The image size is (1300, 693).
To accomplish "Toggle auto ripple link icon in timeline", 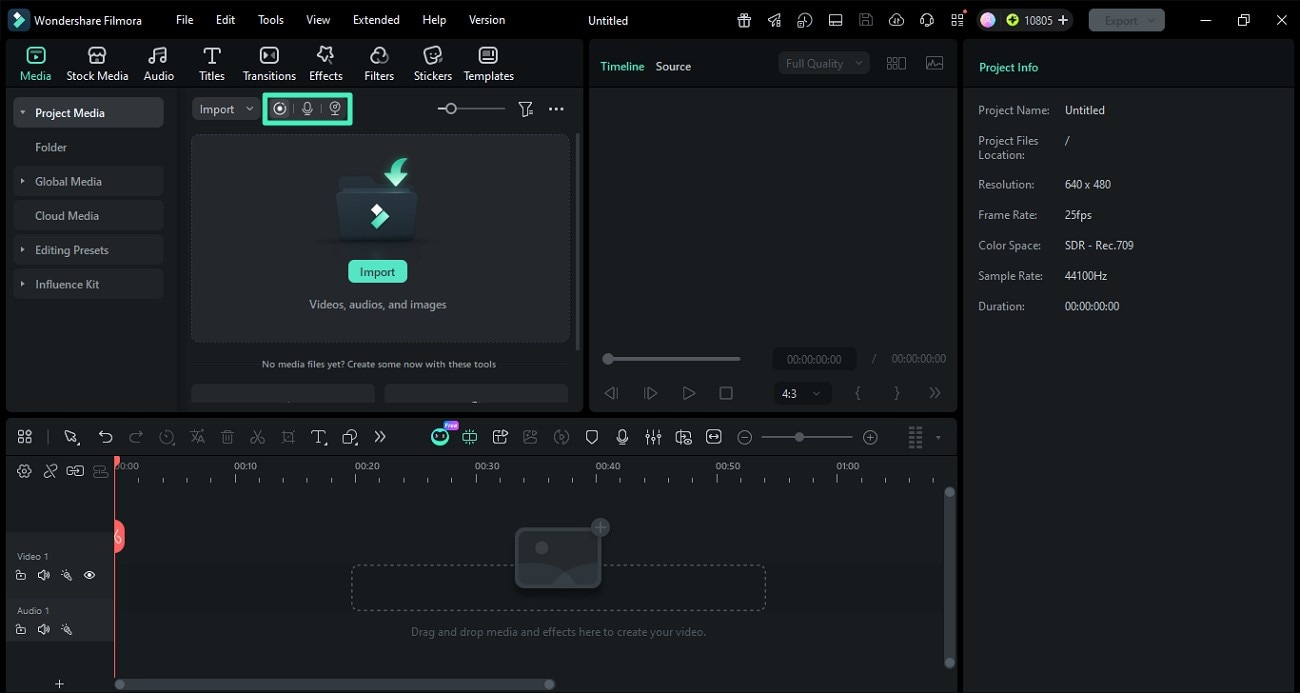I will [x=75, y=471].
